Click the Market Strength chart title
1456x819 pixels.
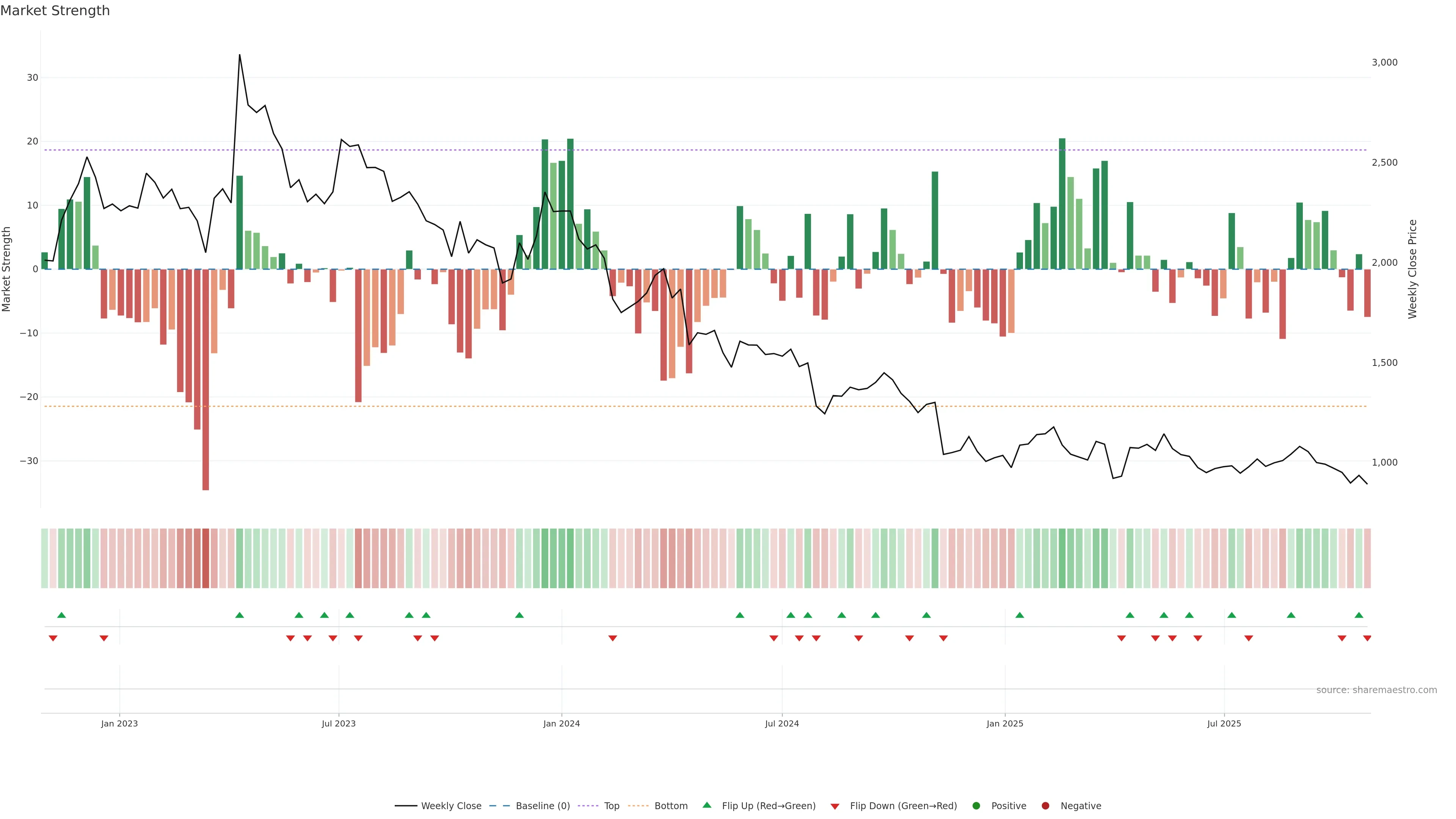point(55,11)
